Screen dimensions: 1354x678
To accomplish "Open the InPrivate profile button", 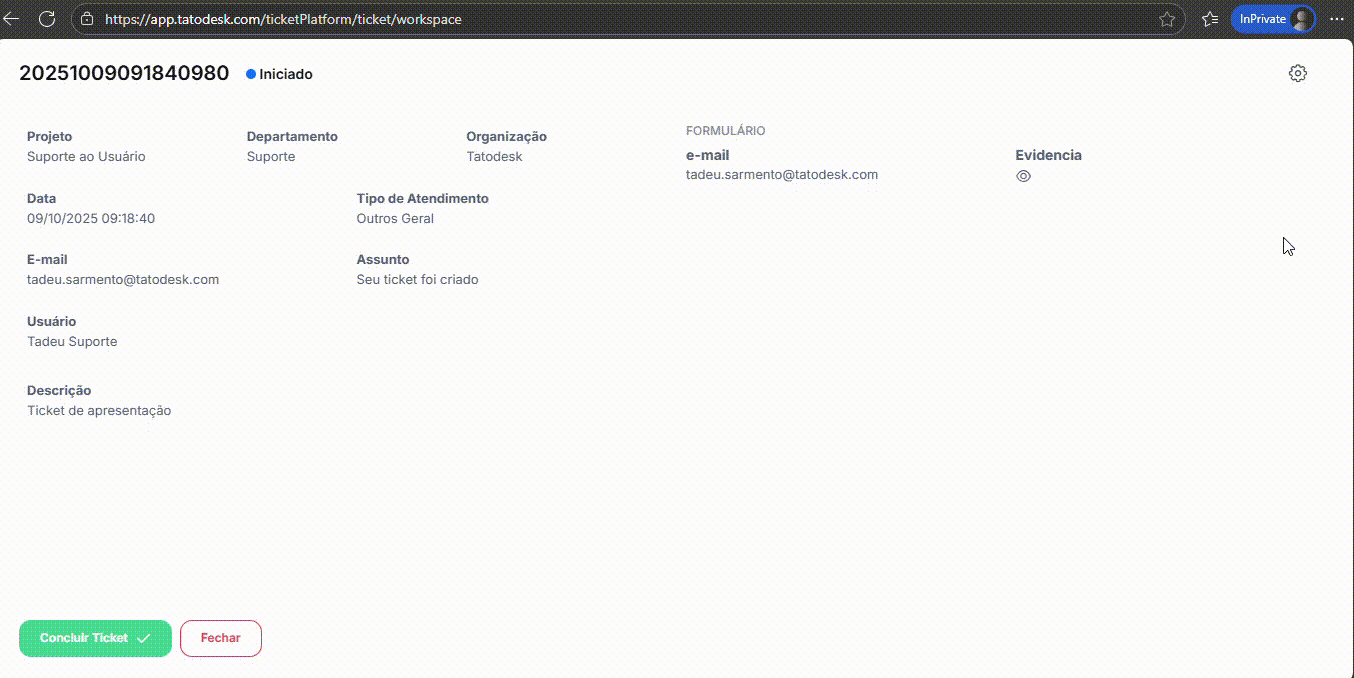I will coord(1272,19).
